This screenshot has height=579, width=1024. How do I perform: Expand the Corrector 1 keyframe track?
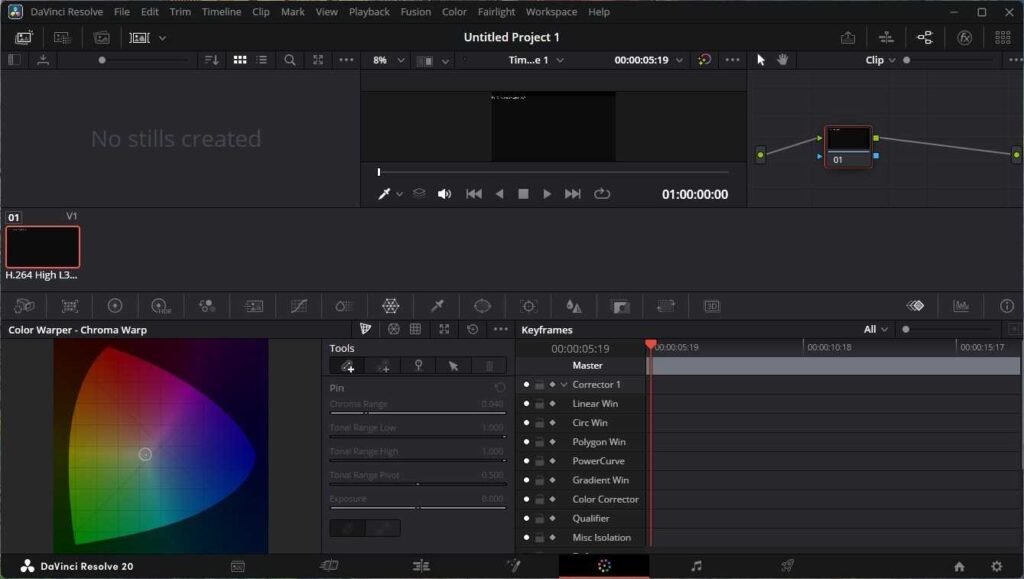pyautogui.click(x=563, y=384)
